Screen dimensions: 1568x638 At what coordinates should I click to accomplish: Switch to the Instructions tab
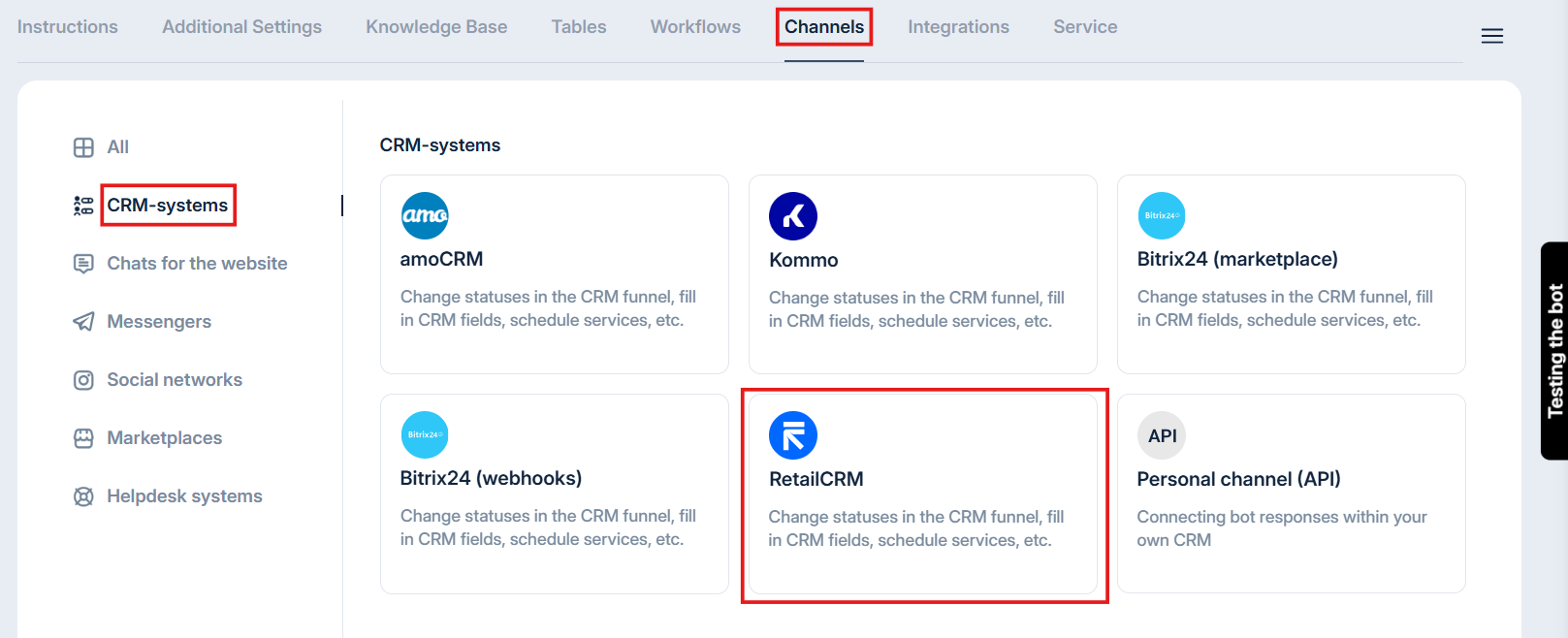(x=68, y=27)
